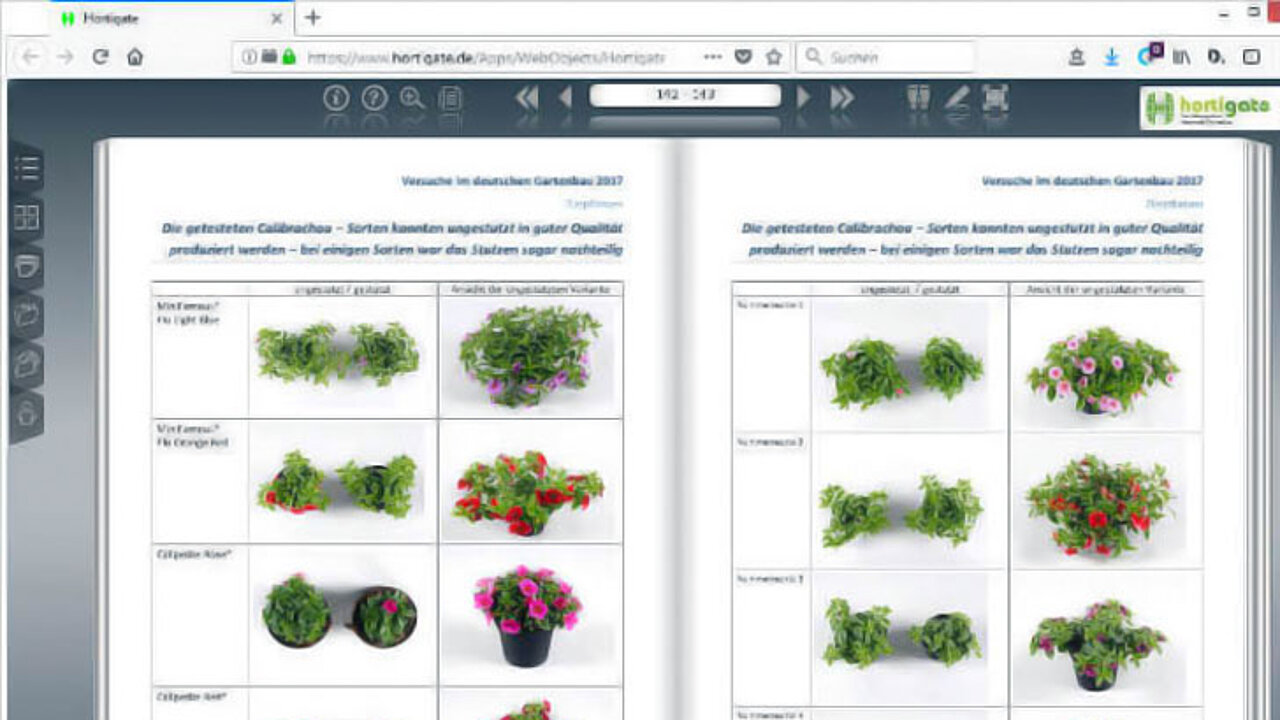The image size is (1280, 720).
Task: Turn the page using the right page edge
Action: pos(1257,430)
